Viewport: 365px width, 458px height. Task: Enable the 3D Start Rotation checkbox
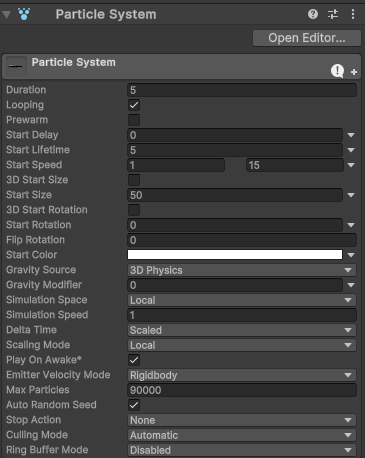(134, 210)
